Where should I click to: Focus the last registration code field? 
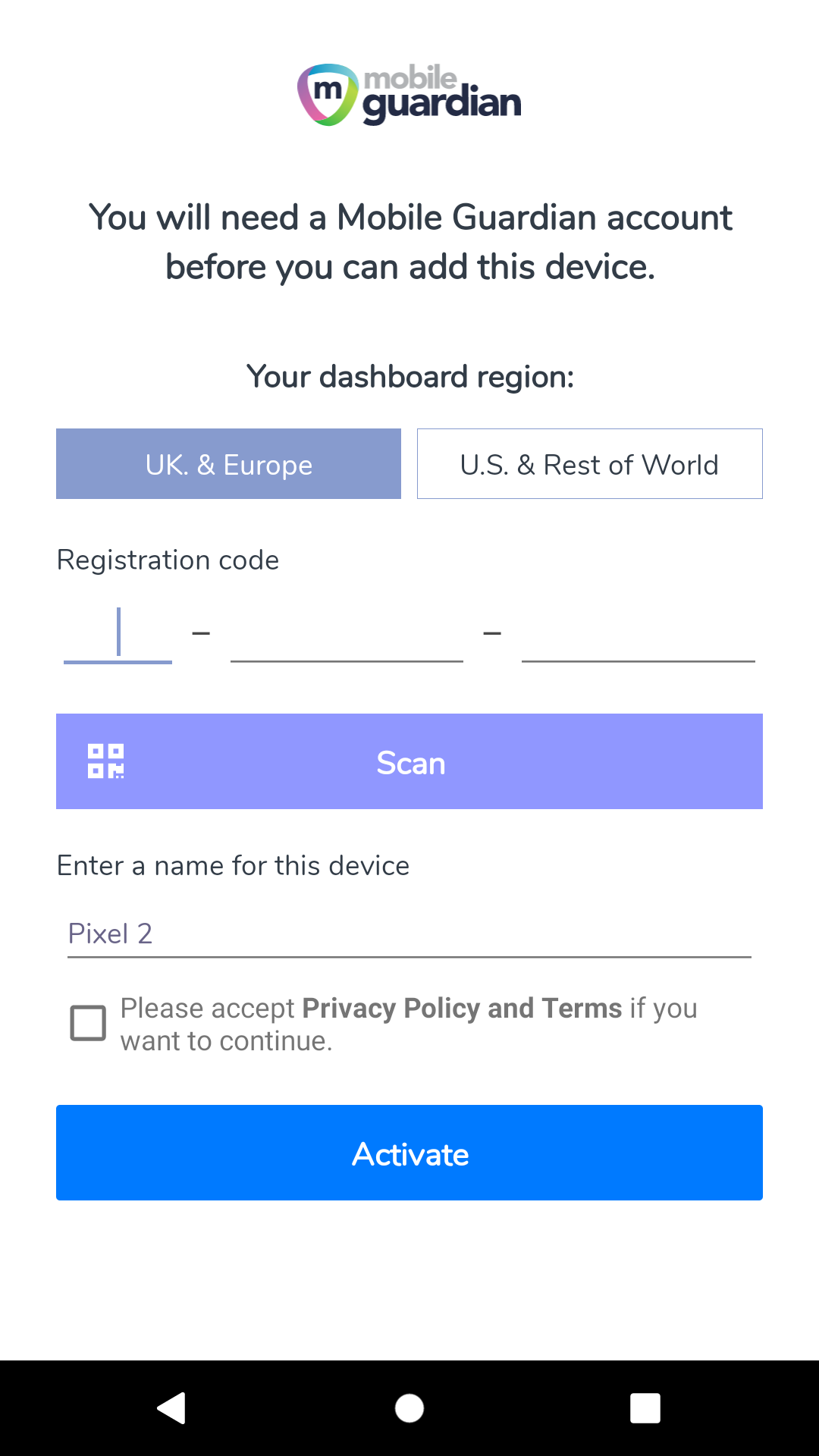(638, 635)
